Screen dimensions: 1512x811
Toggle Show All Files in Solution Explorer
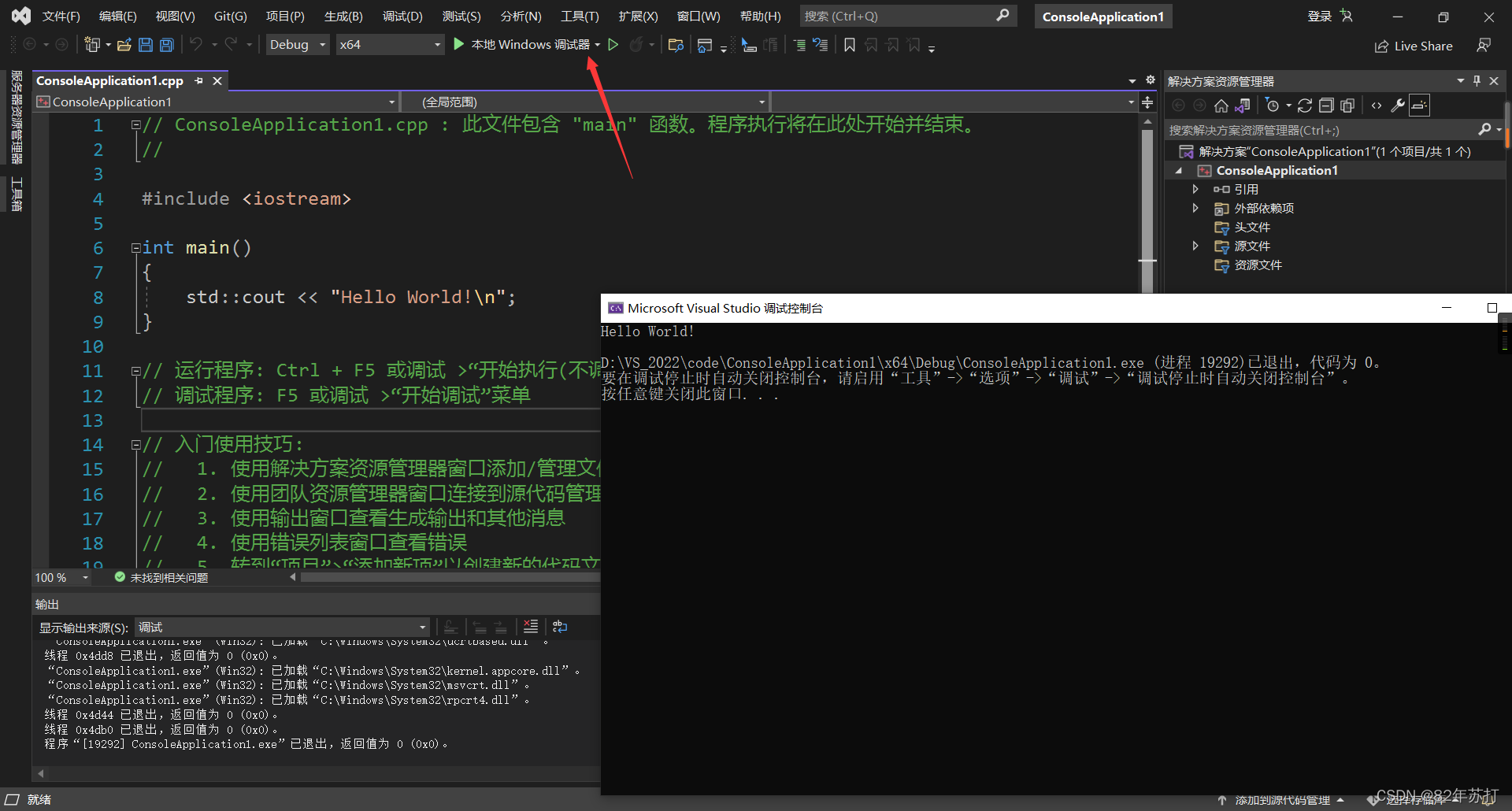tap(1347, 106)
